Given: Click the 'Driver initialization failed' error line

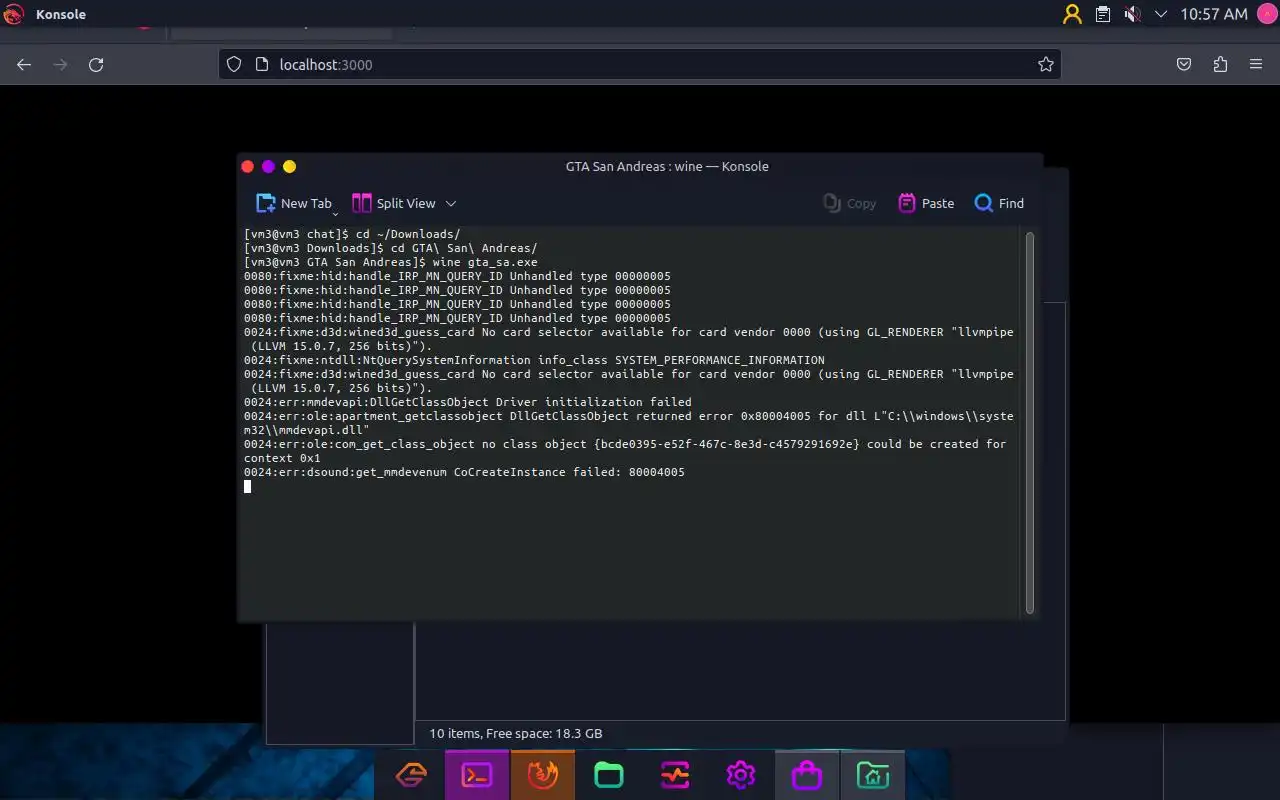Looking at the screenshot, I should (x=468, y=402).
